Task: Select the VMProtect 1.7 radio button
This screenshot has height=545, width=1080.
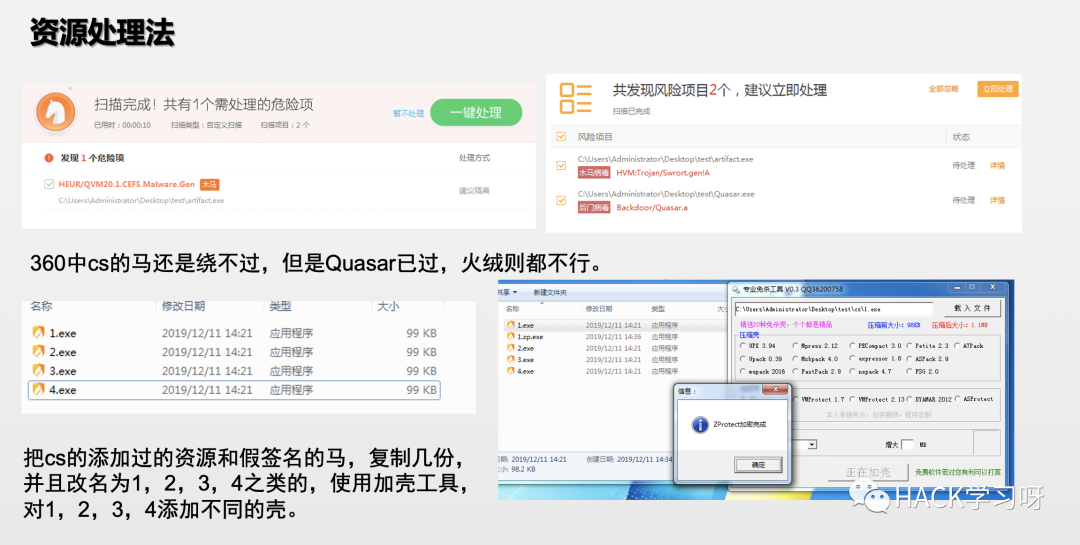Action: point(796,398)
